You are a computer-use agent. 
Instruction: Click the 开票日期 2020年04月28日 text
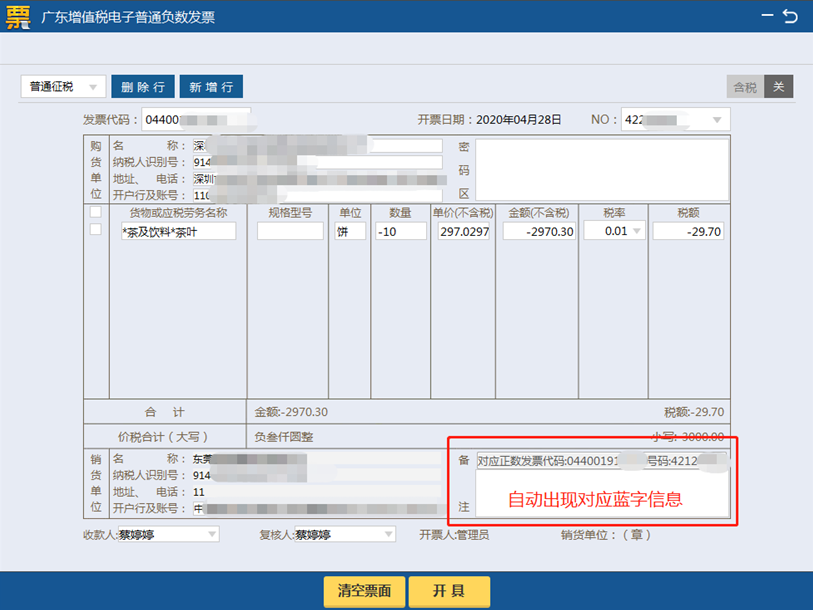pos(489,120)
